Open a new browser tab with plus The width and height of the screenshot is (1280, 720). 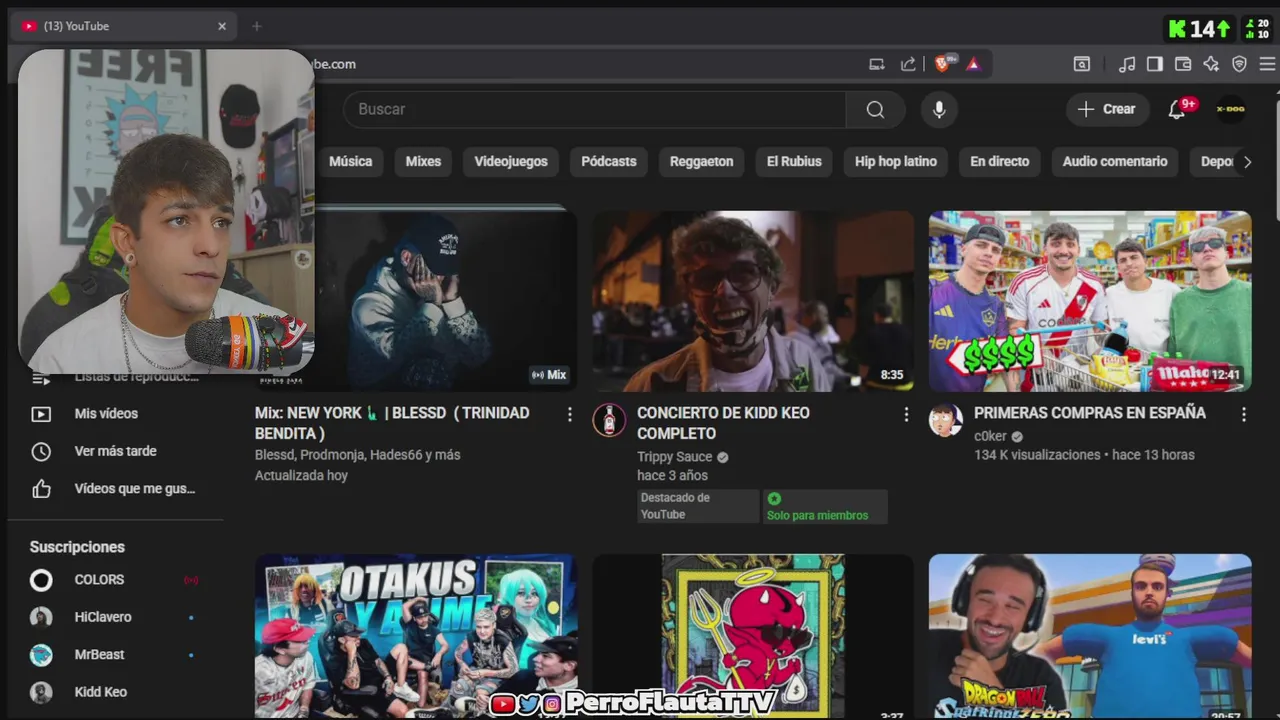click(x=256, y=26)
